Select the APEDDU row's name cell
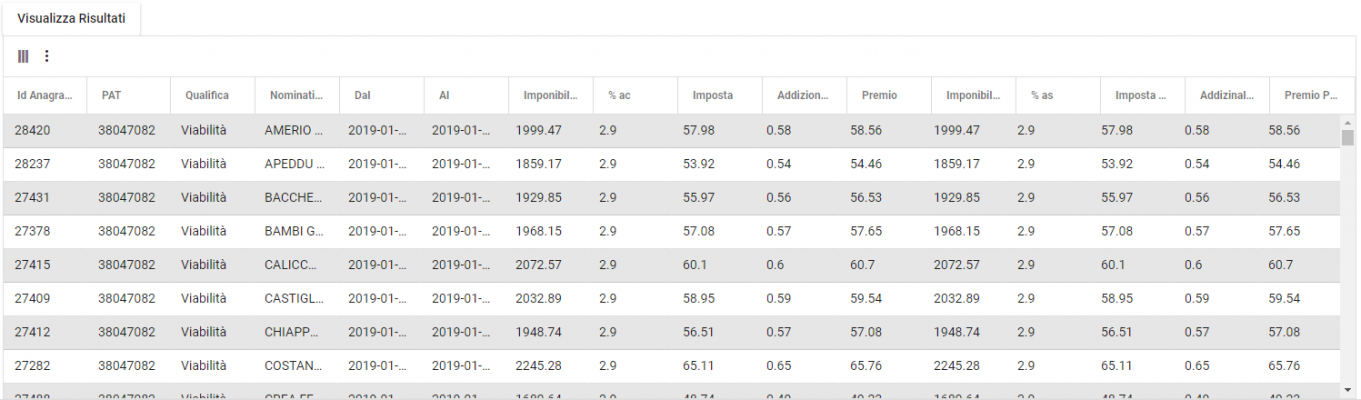Image resolution: width=1361 pixels, height=400 pixels. [x=294, y=164]
